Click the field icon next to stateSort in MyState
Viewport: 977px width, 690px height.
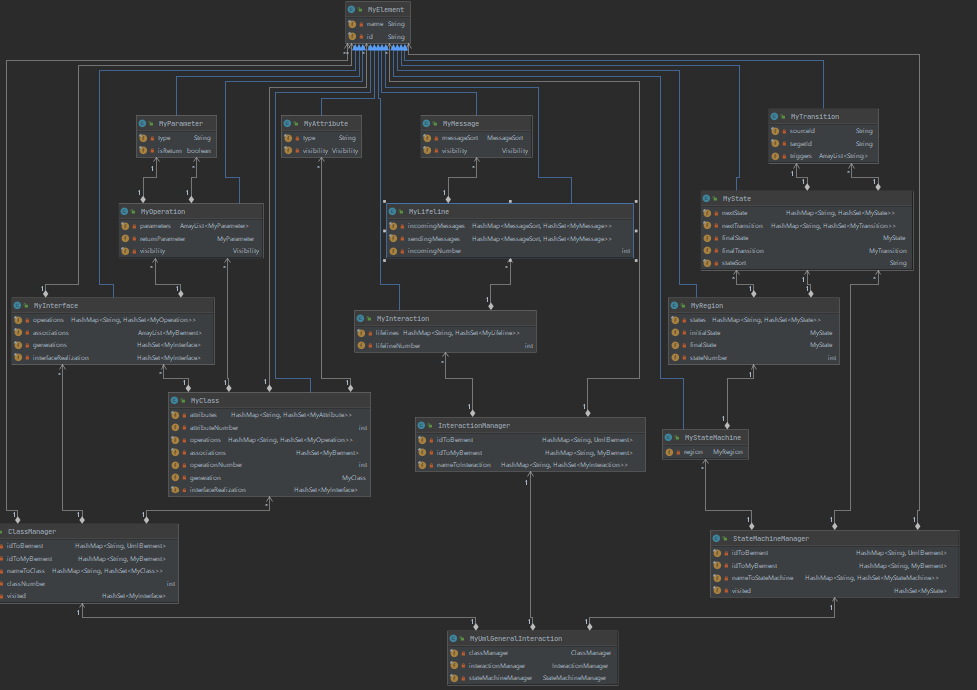(707, 263)
